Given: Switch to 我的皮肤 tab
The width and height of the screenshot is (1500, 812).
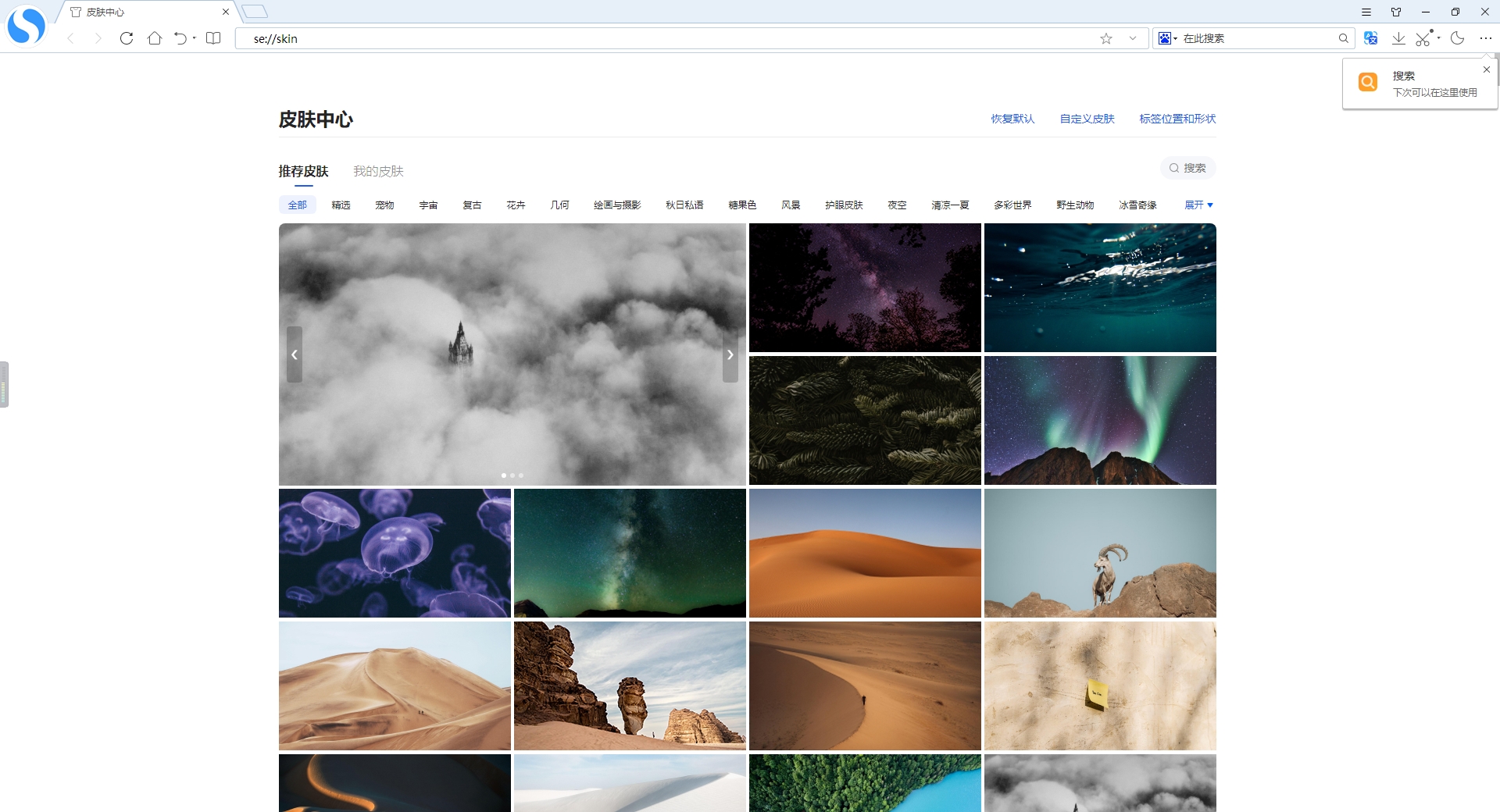Looking at the screenshot, I should 378,171.
